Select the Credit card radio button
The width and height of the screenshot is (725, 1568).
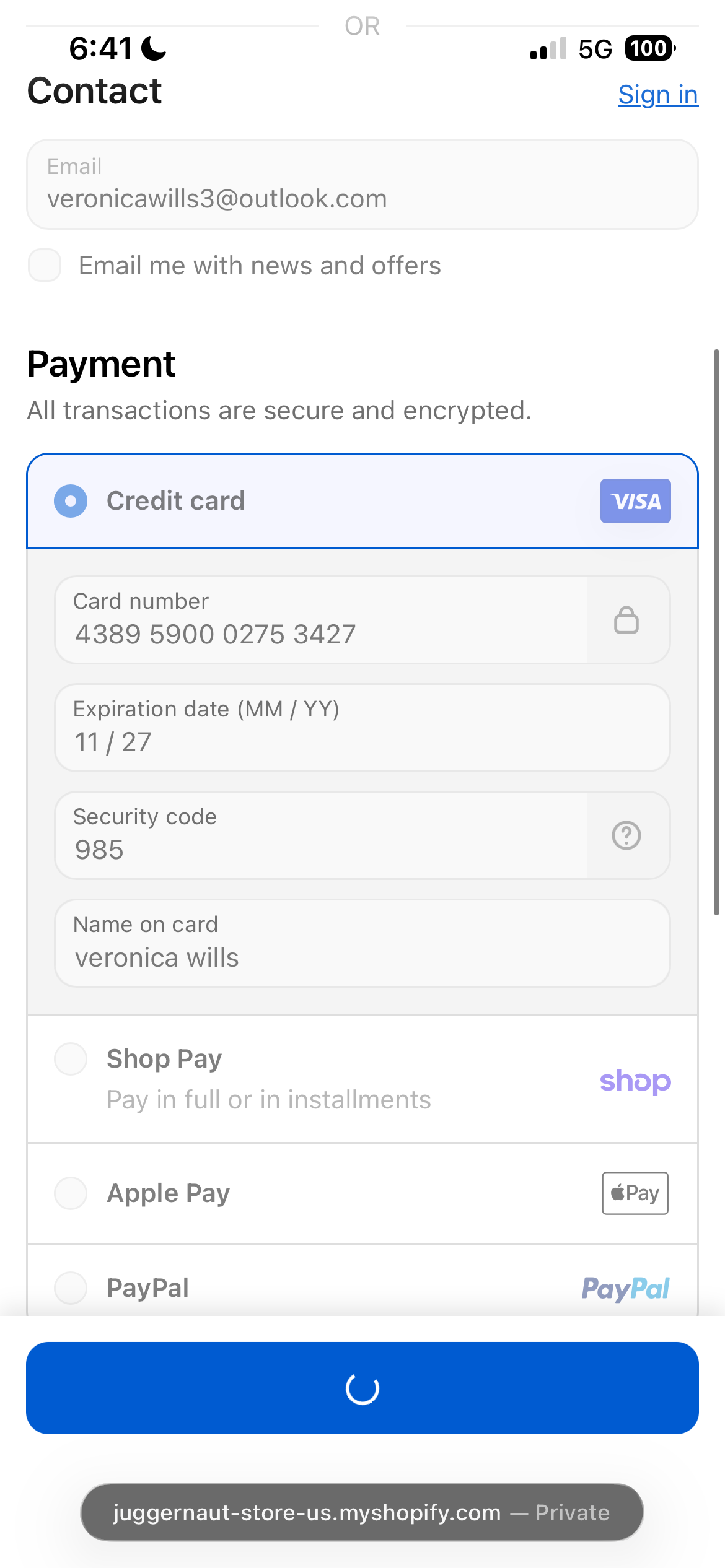[x=71, y=501]
